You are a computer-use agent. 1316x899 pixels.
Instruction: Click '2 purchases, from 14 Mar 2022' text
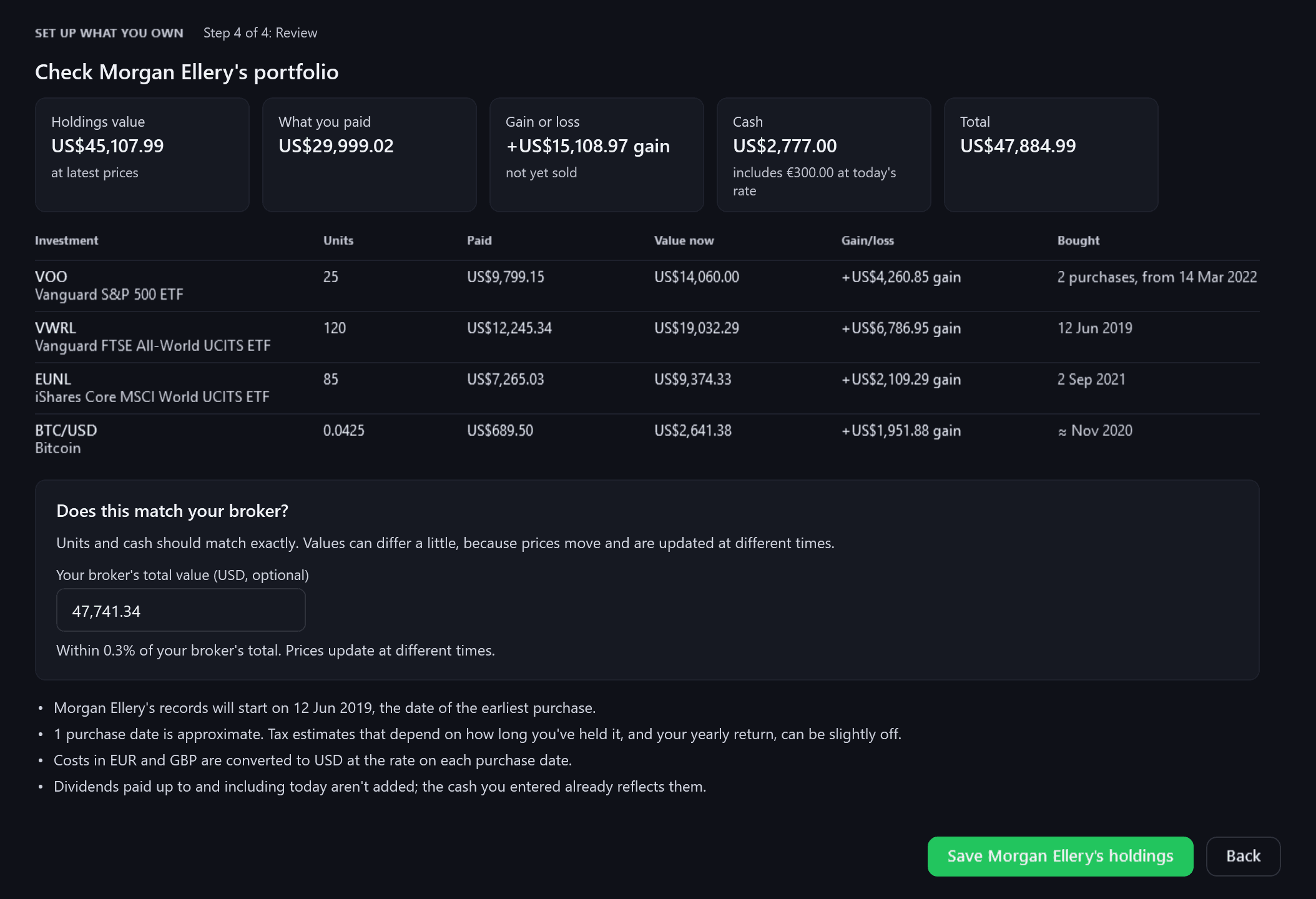(1157, 277)
